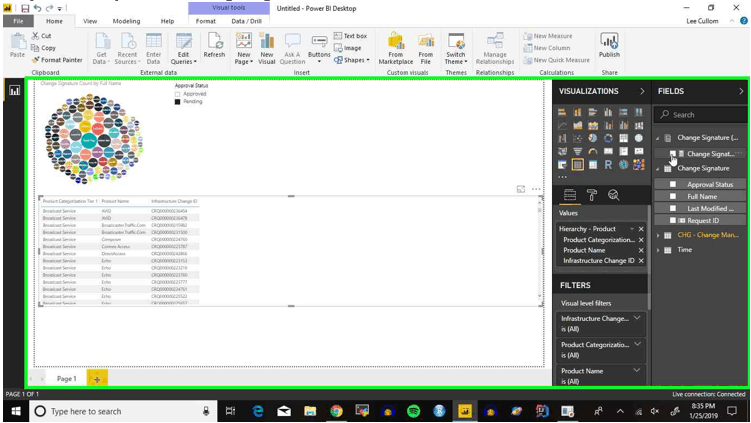
Task: Open the New Page dropdown
Action: click(x=244, y=58)
